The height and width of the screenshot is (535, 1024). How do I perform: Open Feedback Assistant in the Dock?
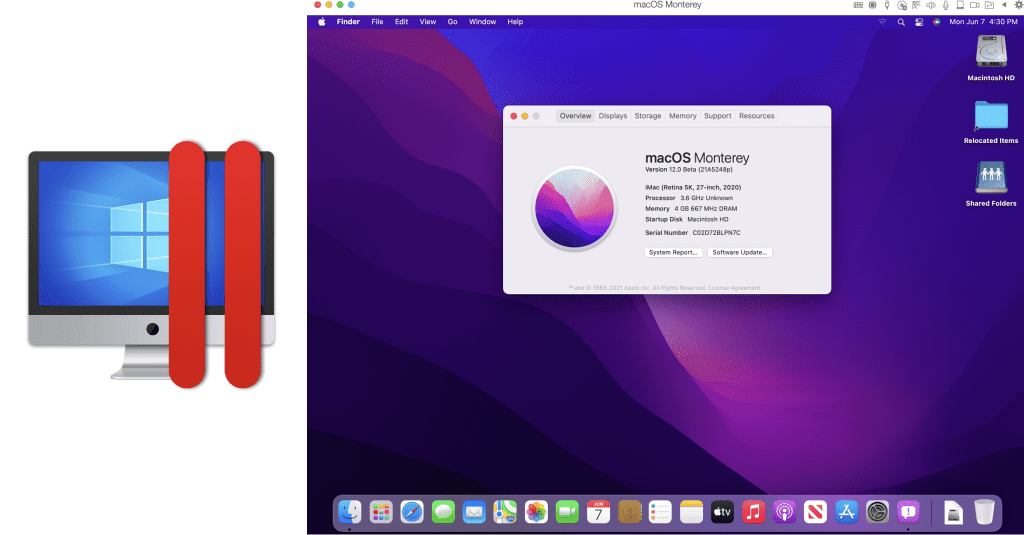908,512
